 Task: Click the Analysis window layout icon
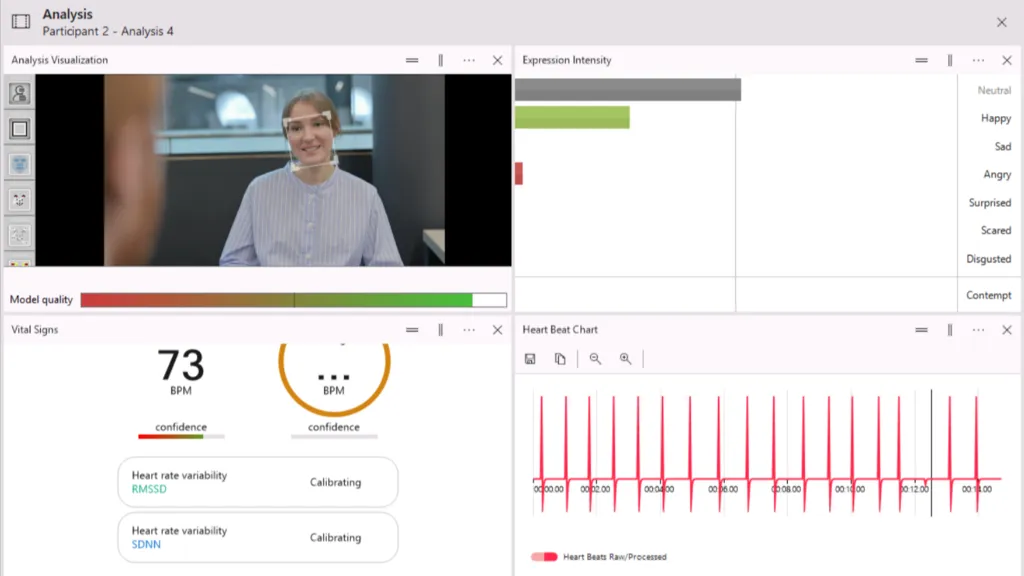[20, 21]
